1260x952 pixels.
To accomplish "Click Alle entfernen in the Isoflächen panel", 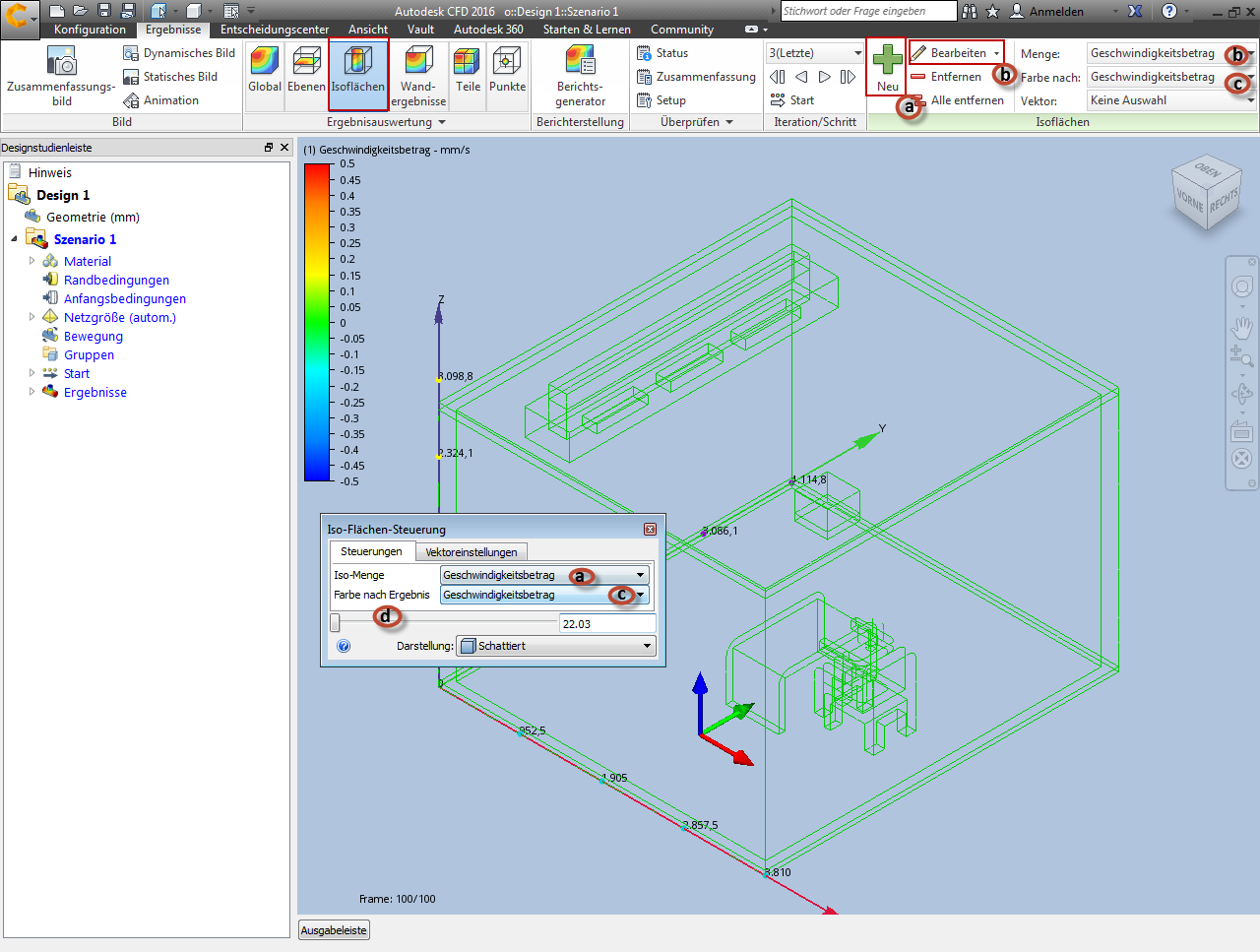I will point(958,100).
